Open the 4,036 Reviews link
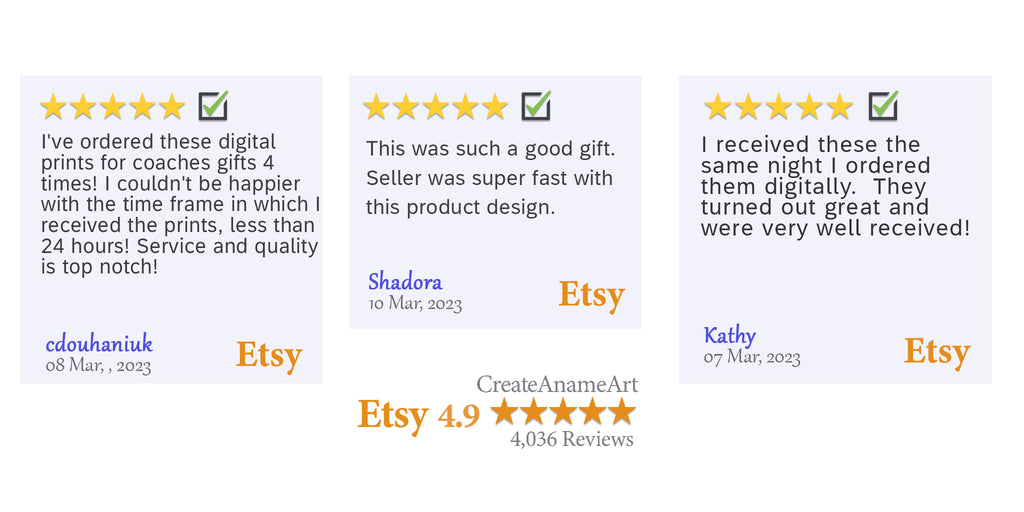The width and height of the screenshot is (1024, 512). (571, 439)
